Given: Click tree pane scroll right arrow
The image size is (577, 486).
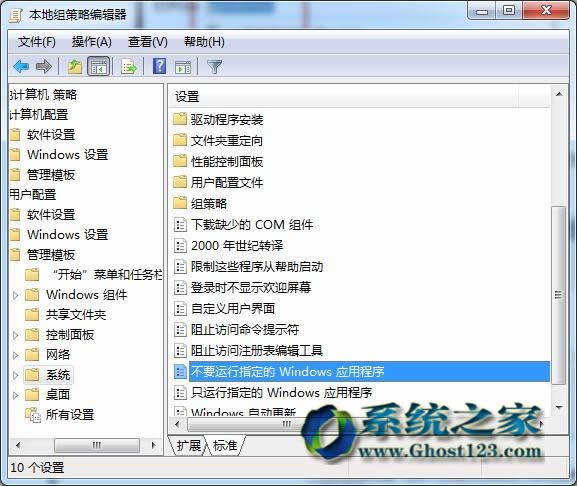Looking at the screenshot, I should pos(154,445).
